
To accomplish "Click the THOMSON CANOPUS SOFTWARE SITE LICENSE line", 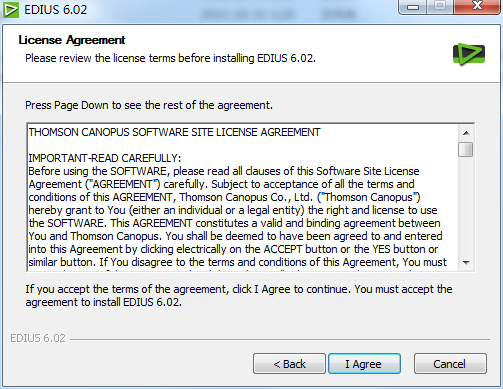I will [174, 132].
